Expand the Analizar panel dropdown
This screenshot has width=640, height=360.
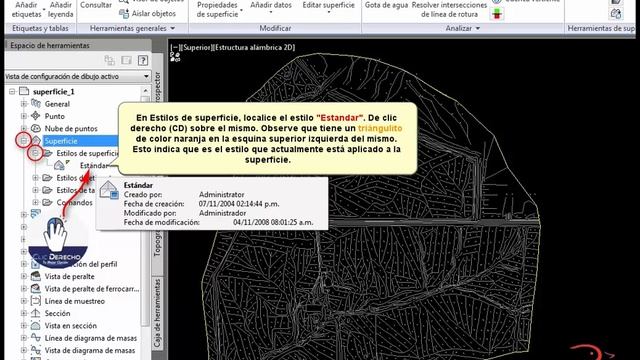(478, 28)
